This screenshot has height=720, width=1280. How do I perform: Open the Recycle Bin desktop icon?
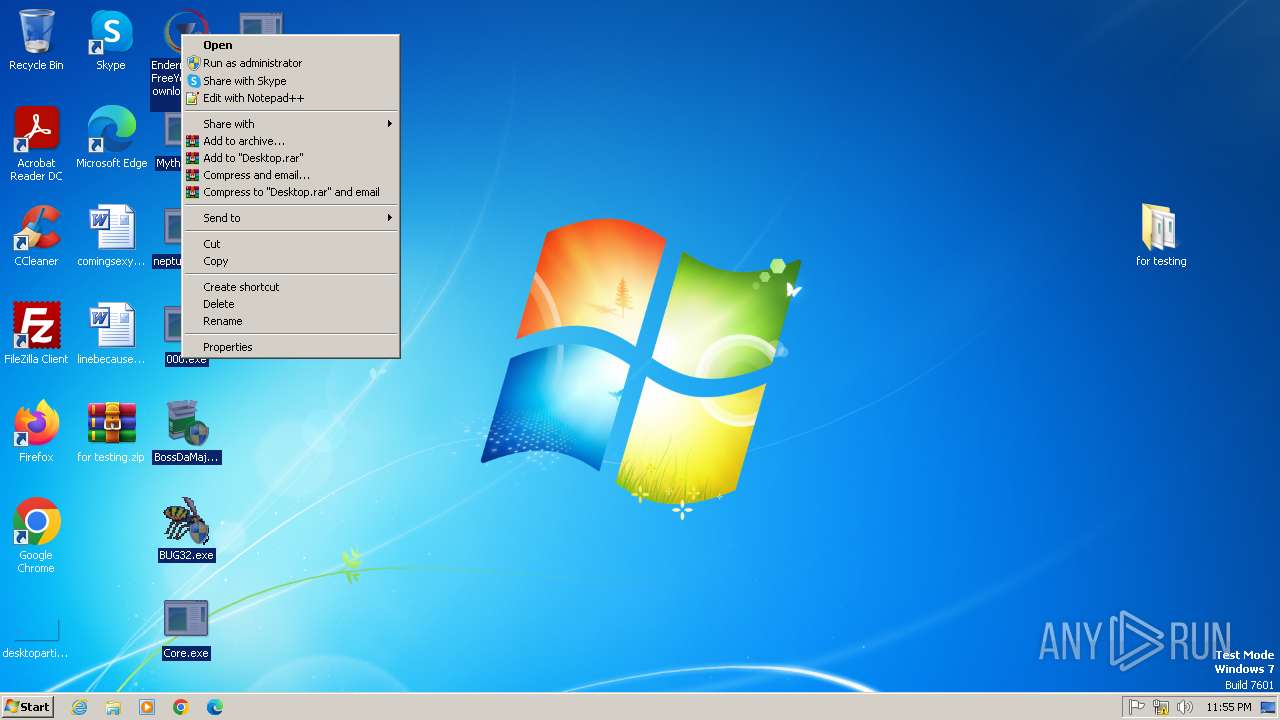click(36, 40)
